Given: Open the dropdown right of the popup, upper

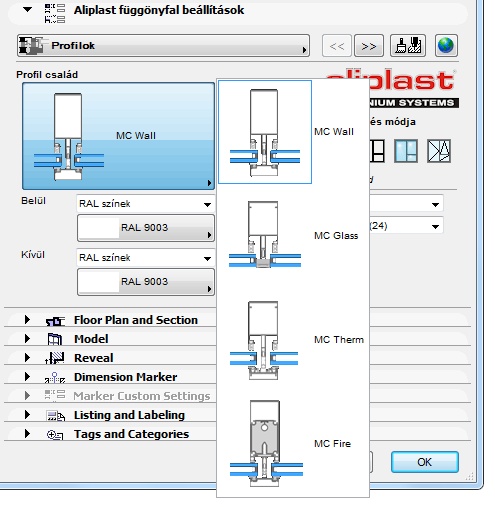Looking at the screenshot, I should tap(406, 204).
